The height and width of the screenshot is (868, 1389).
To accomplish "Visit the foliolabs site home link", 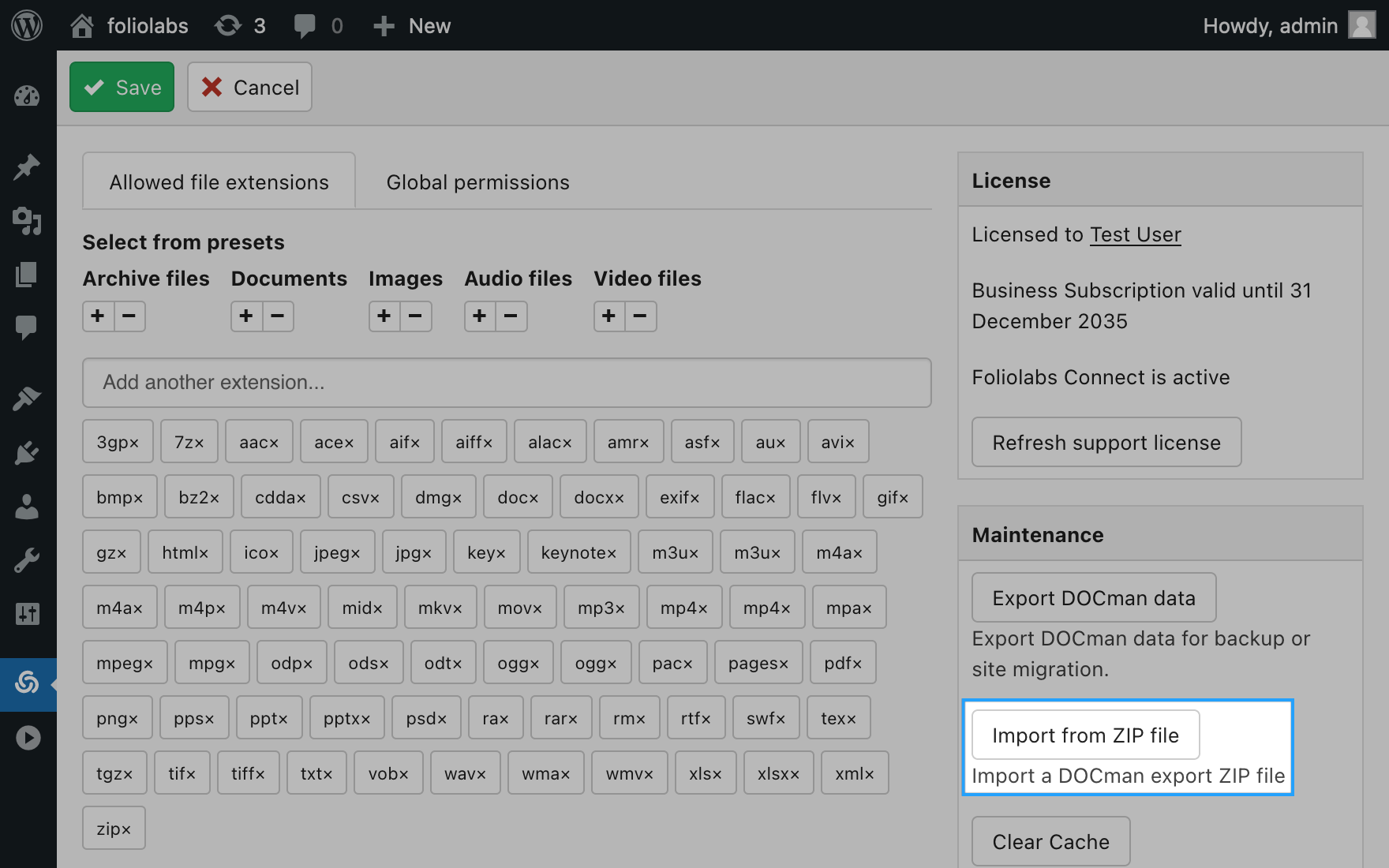I will (129, 25).
